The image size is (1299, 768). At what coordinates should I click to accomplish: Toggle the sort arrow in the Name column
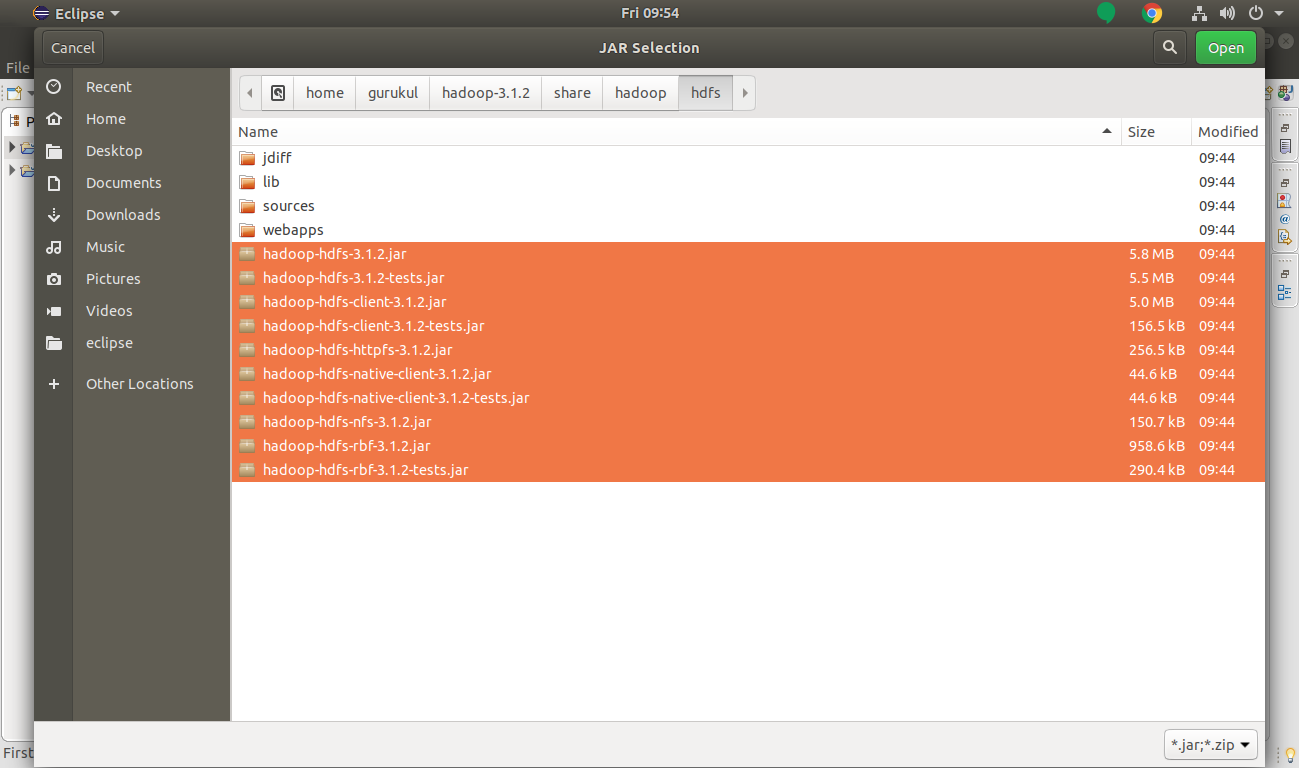tap(1107, 132)
